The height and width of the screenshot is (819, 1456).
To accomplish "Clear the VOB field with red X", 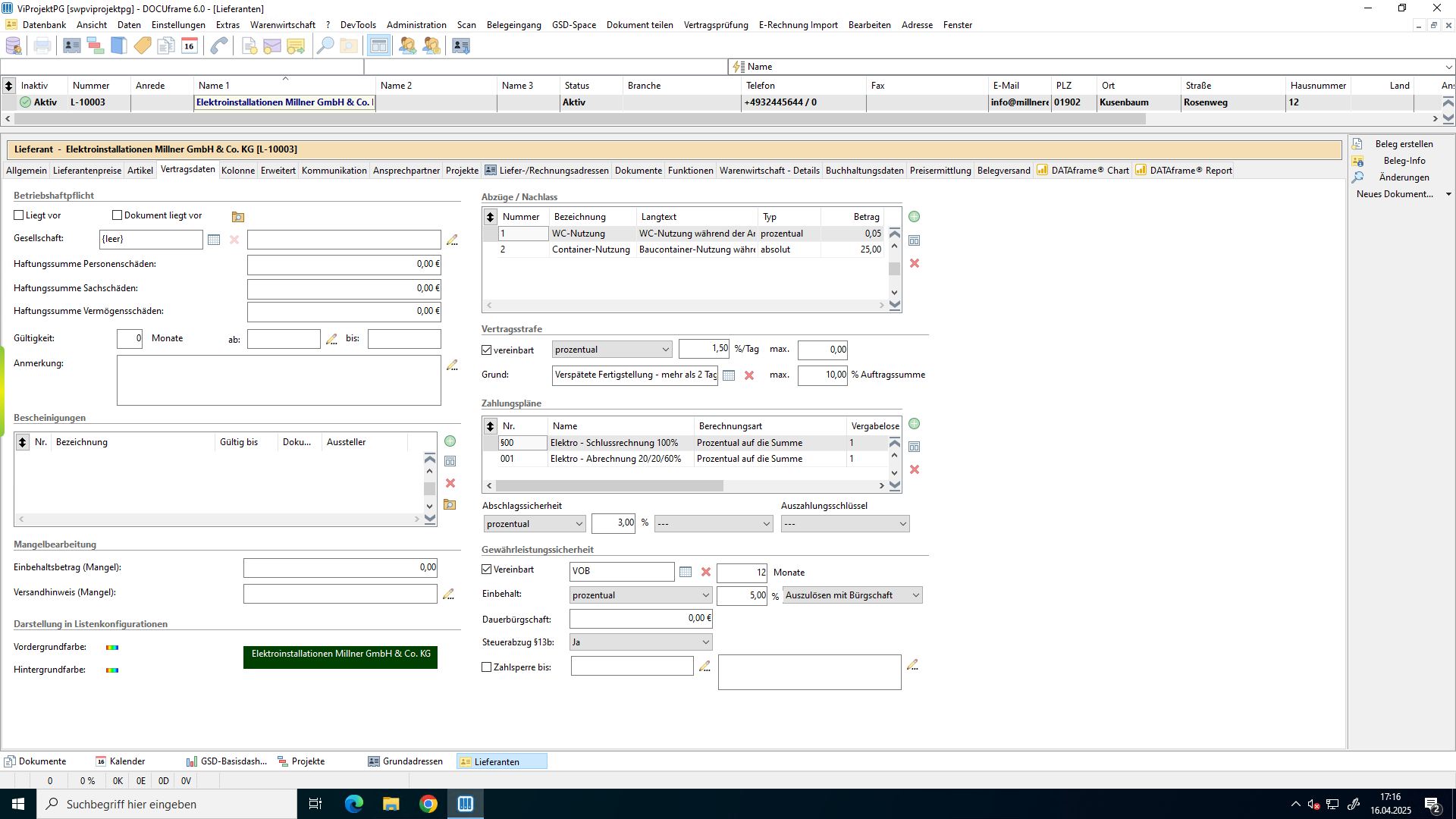I will pyautogui.click(x=706, y=572).
